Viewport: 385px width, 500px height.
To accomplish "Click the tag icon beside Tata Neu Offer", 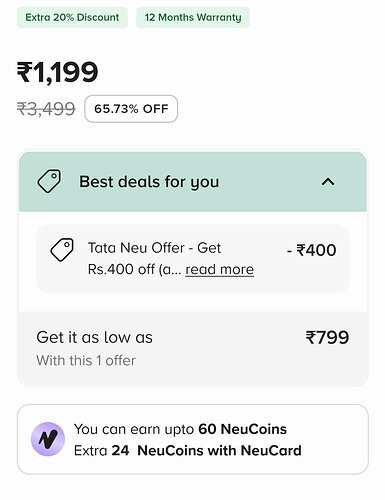I will (x=62, y=250).
